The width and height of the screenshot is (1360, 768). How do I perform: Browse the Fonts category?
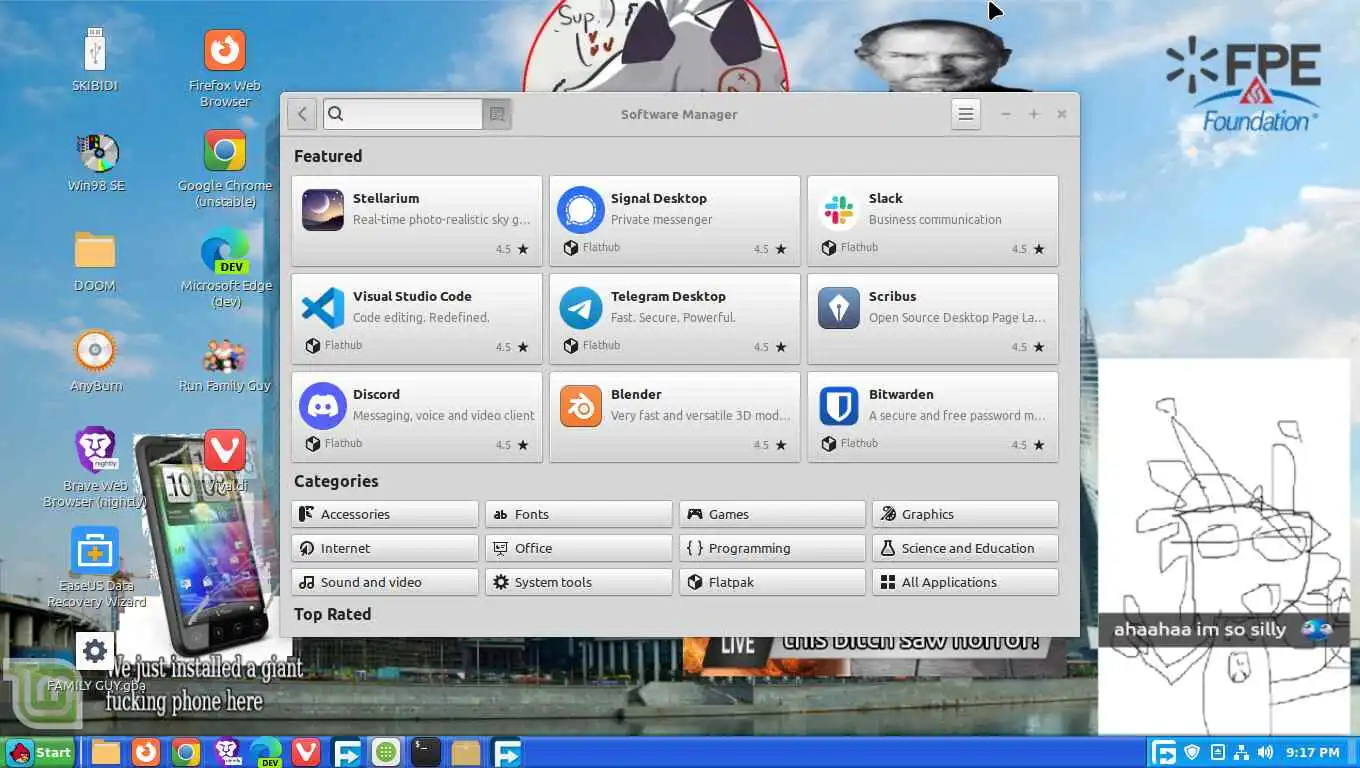pyautogui.click(x=579, y=514)
